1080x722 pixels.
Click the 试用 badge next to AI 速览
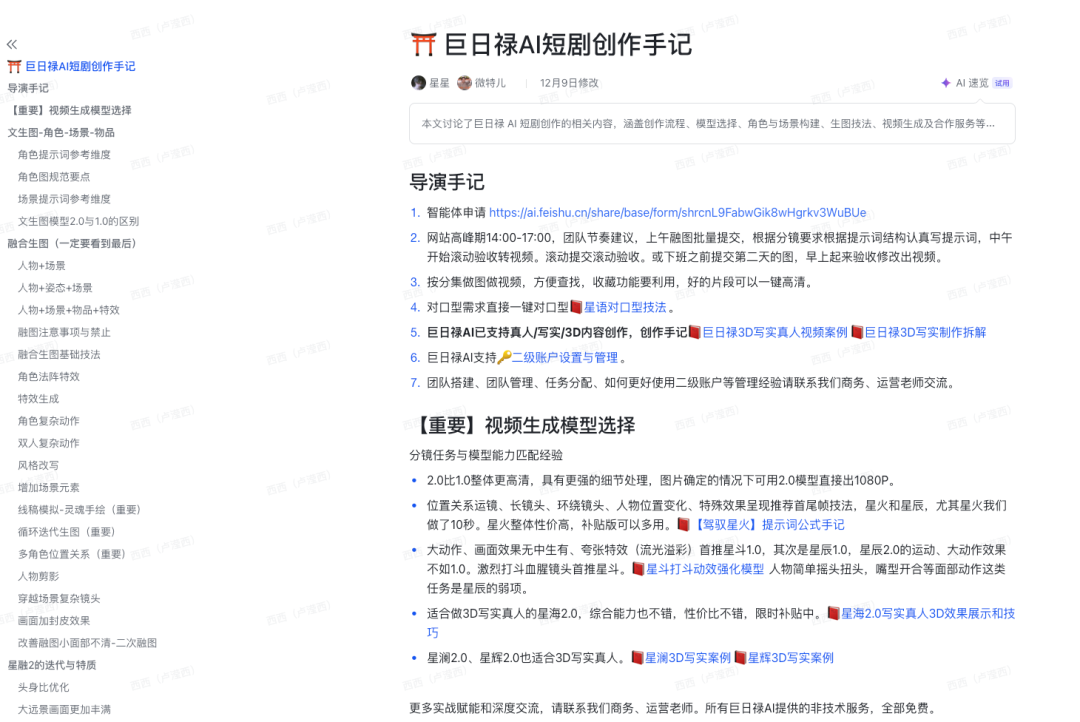point(1002,83)
